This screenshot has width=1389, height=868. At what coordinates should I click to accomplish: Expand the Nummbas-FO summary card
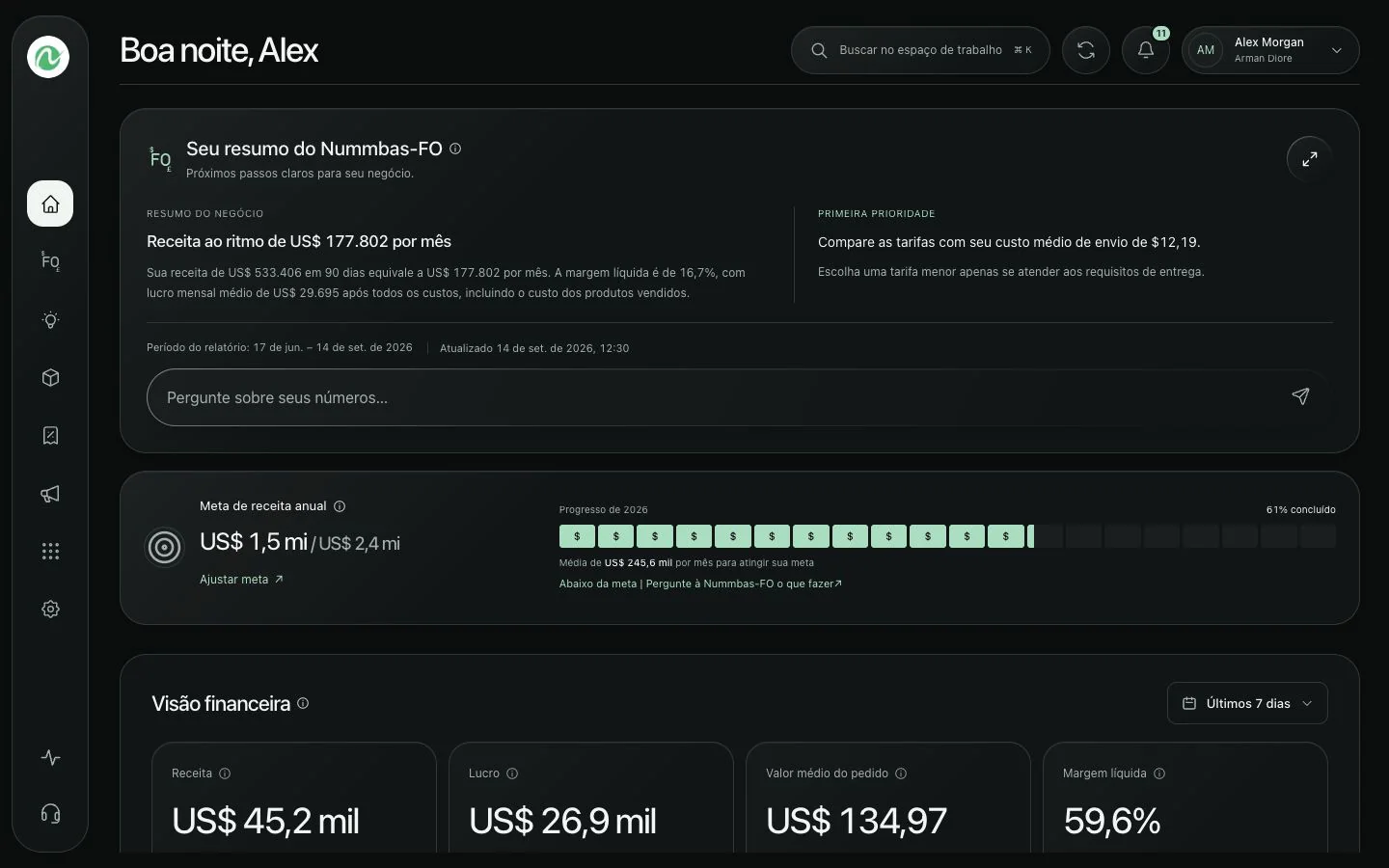coord(1310,159)
